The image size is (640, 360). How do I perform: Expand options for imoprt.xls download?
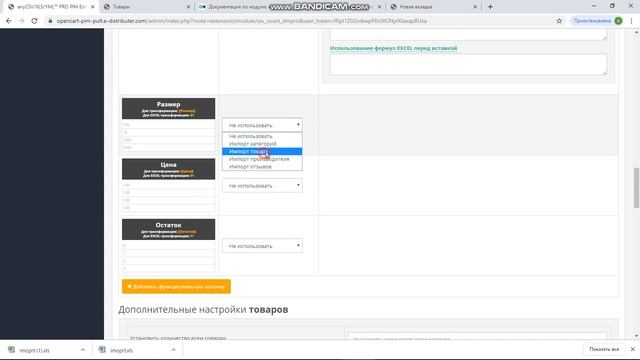point(173,350)
